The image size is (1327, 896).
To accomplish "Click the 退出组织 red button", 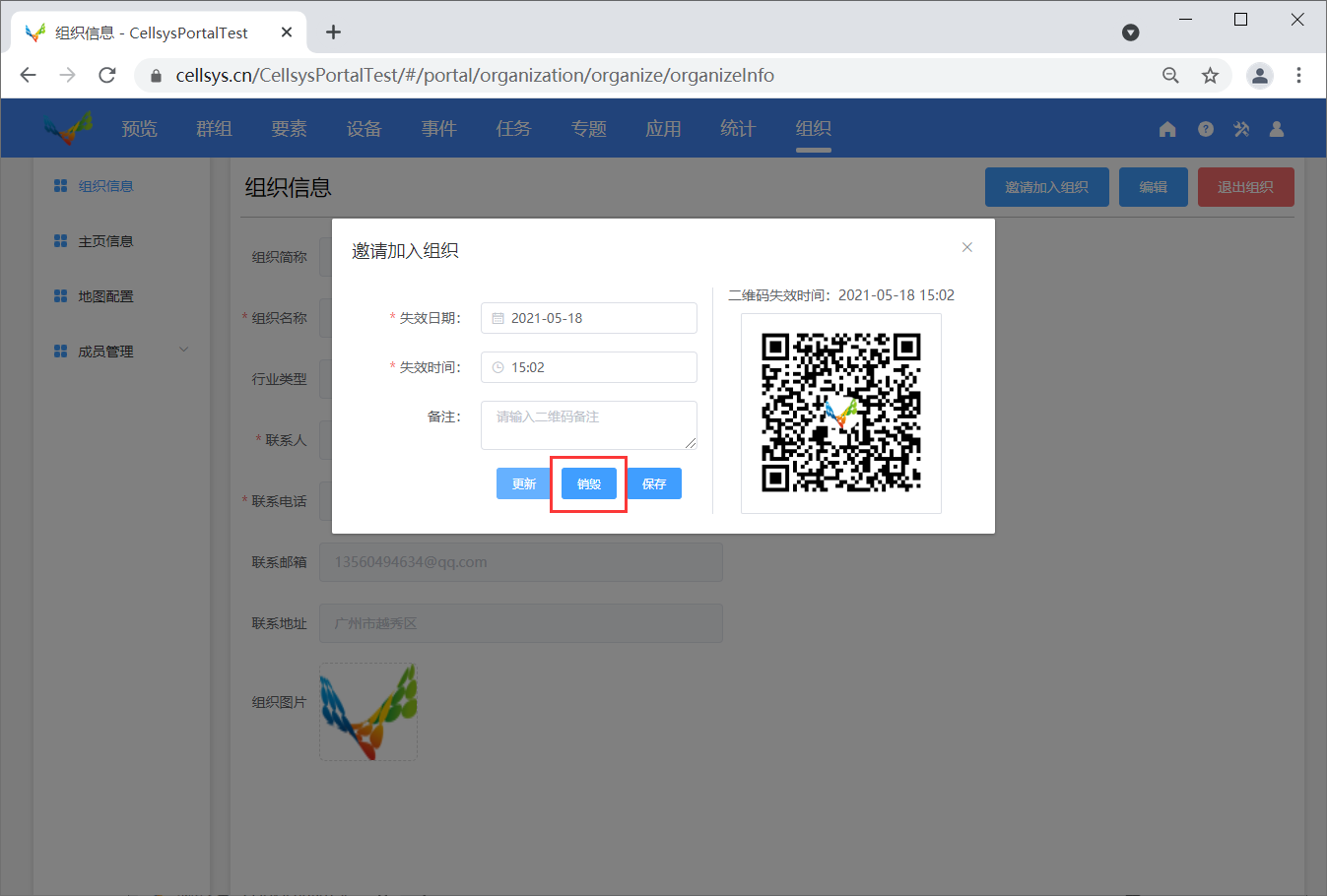I will (1246, 187).
